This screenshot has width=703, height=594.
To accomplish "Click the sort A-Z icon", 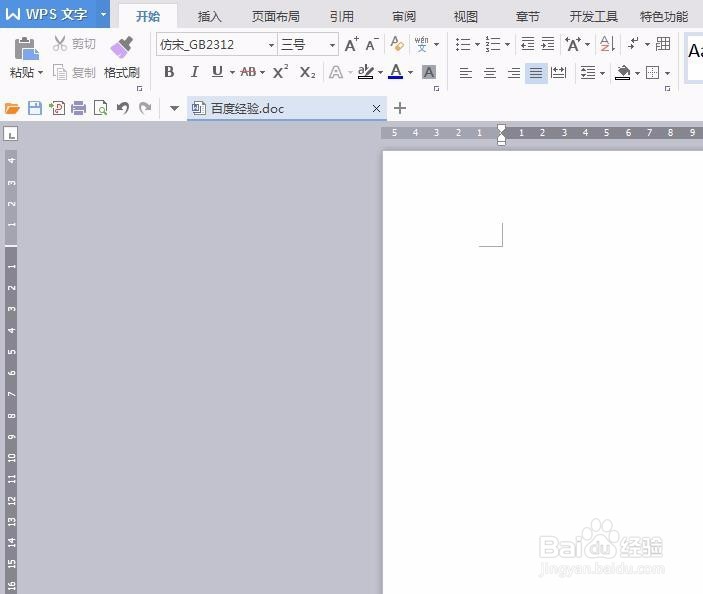I will (607, 44).
